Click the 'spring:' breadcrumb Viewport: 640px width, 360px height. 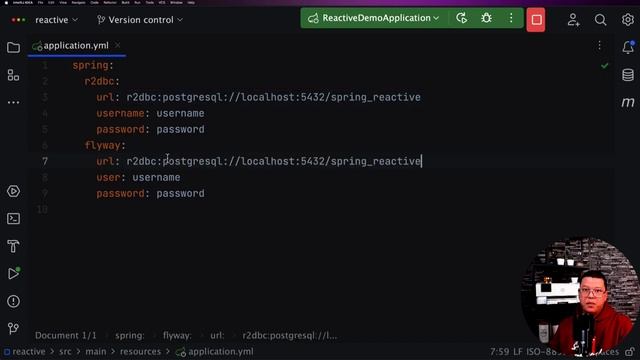[x=129, y=336]
